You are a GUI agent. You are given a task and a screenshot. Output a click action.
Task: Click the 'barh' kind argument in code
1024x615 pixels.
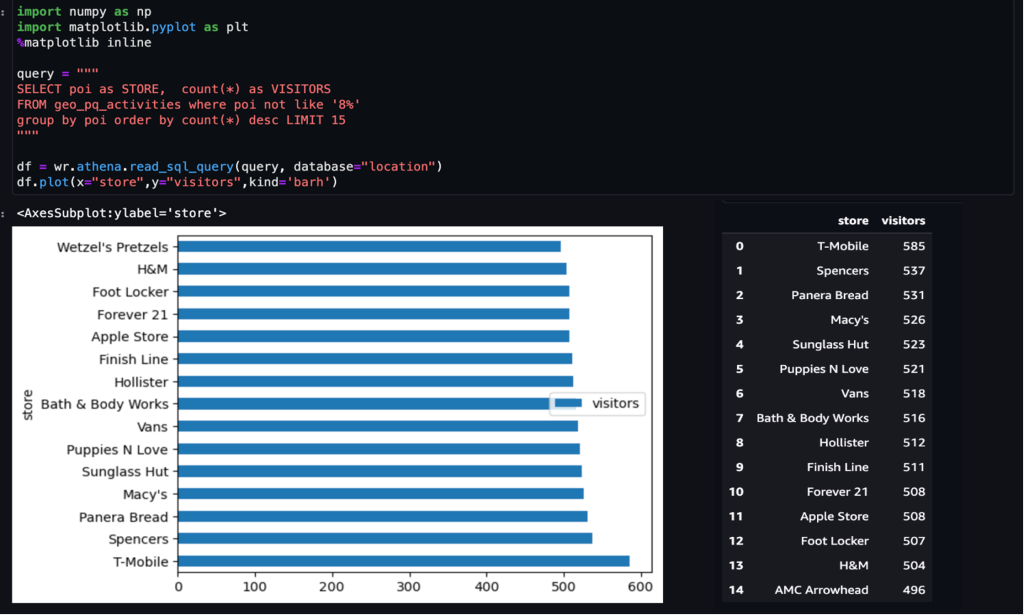point(308,182)
